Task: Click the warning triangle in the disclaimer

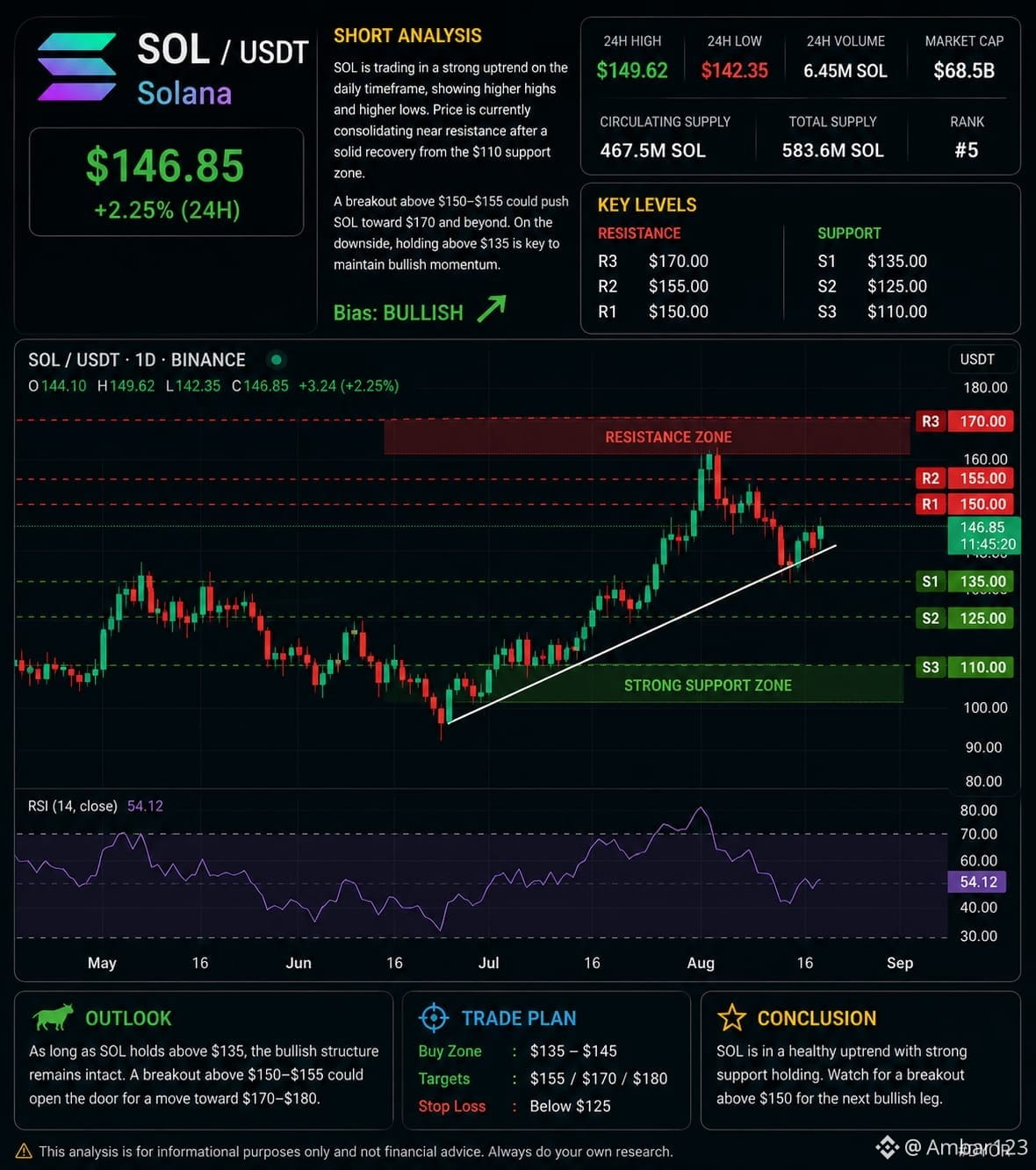Action: tap(25, 1151)
